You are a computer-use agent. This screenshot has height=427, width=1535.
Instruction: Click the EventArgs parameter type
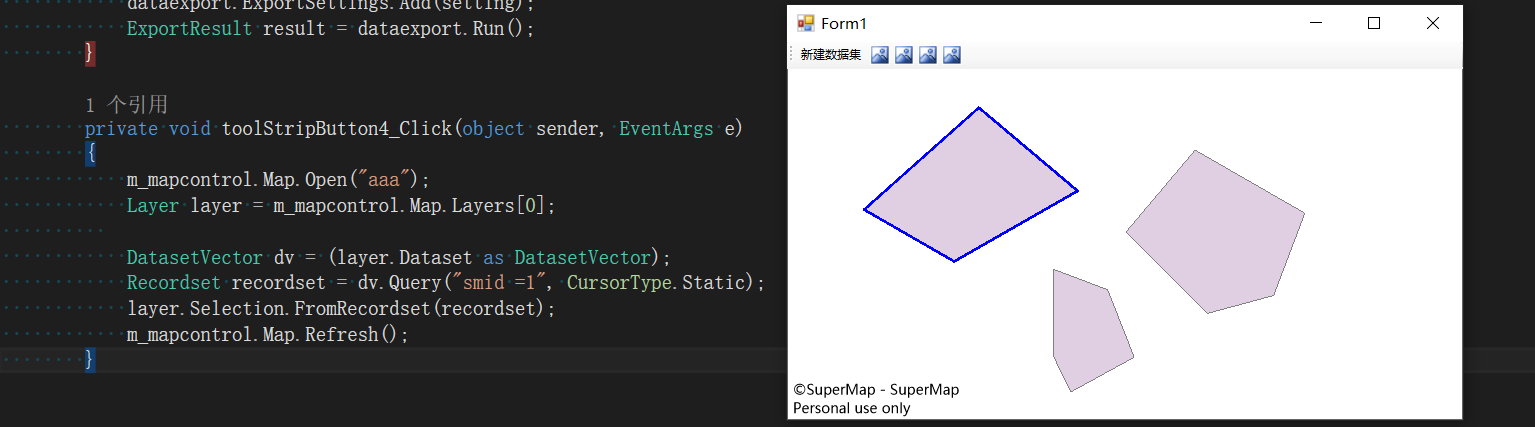[x=666, y=129]
